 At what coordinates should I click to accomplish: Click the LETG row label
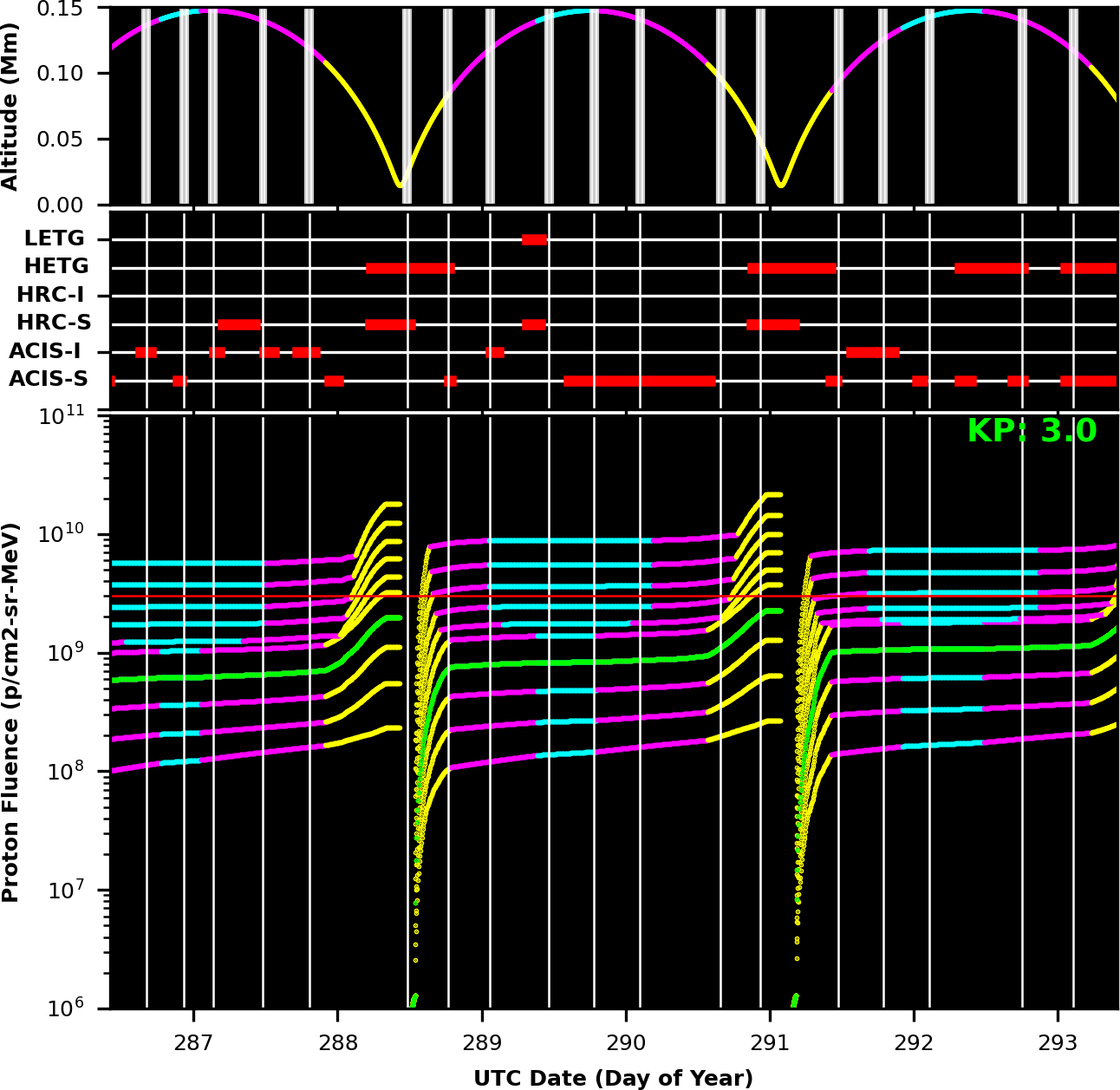(55, 238)
